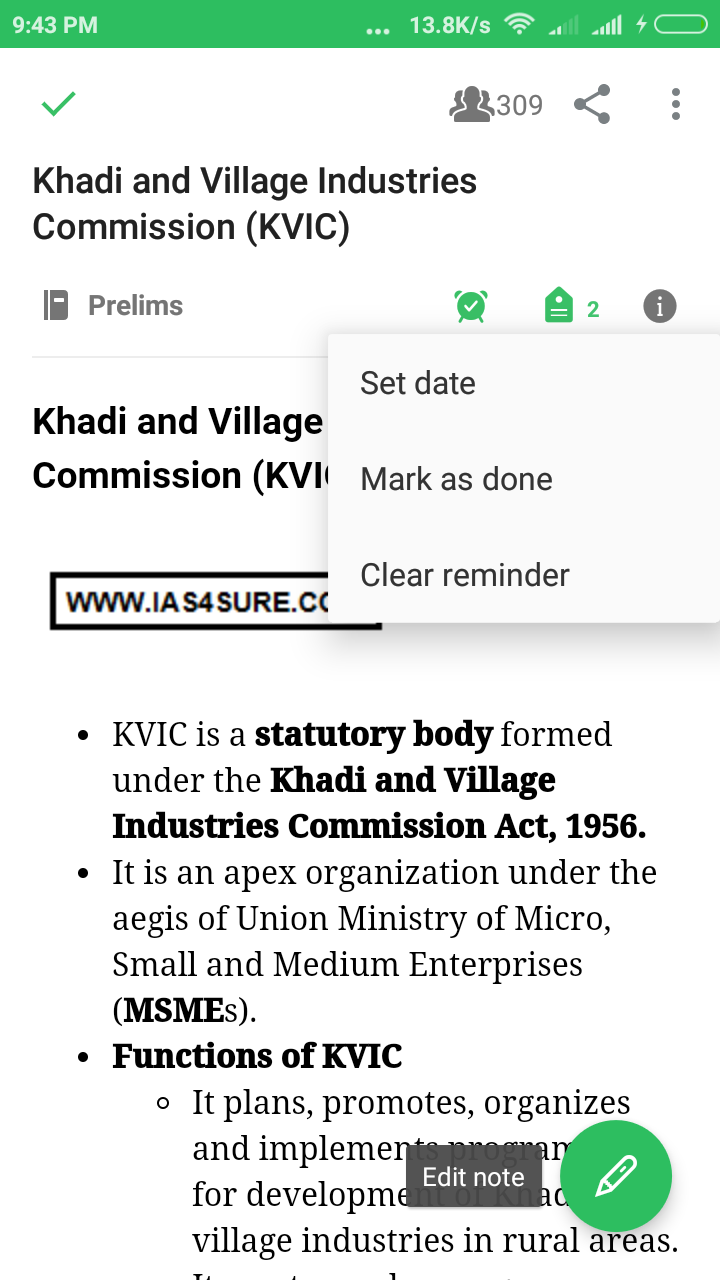
Task: Tap the battery indicator in status bar
Action: point(680,24)
